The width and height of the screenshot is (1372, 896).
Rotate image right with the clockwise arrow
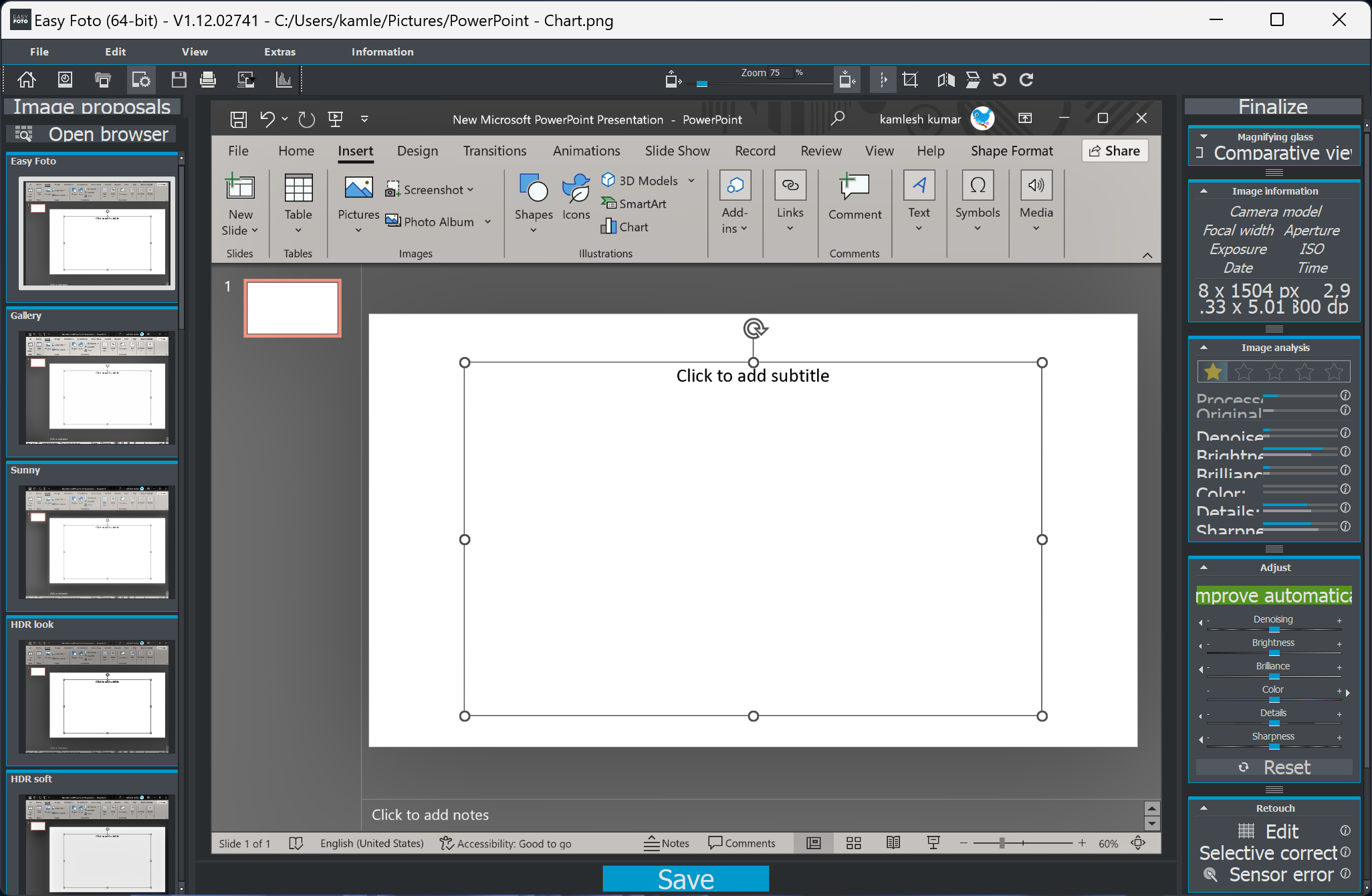click(x=1026, y=80)
